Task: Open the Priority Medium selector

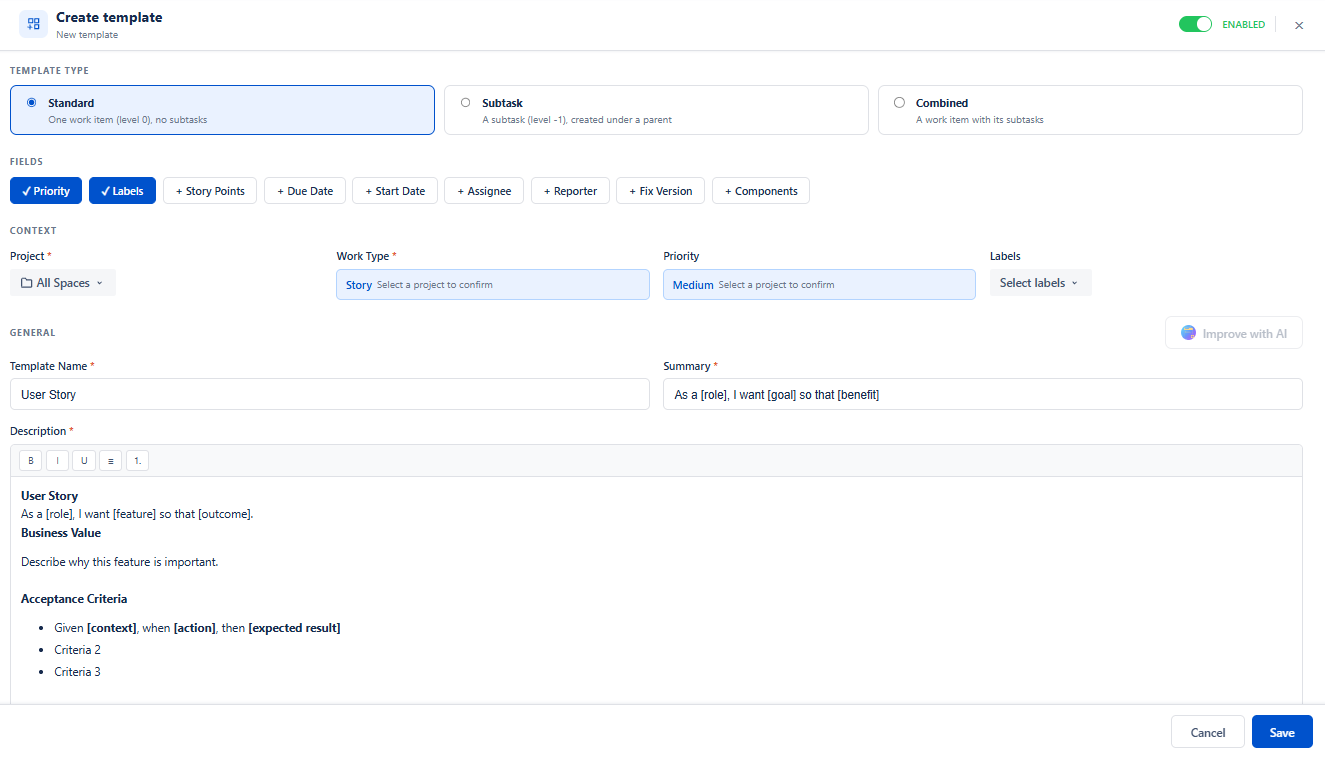Action: coord(819,284)
